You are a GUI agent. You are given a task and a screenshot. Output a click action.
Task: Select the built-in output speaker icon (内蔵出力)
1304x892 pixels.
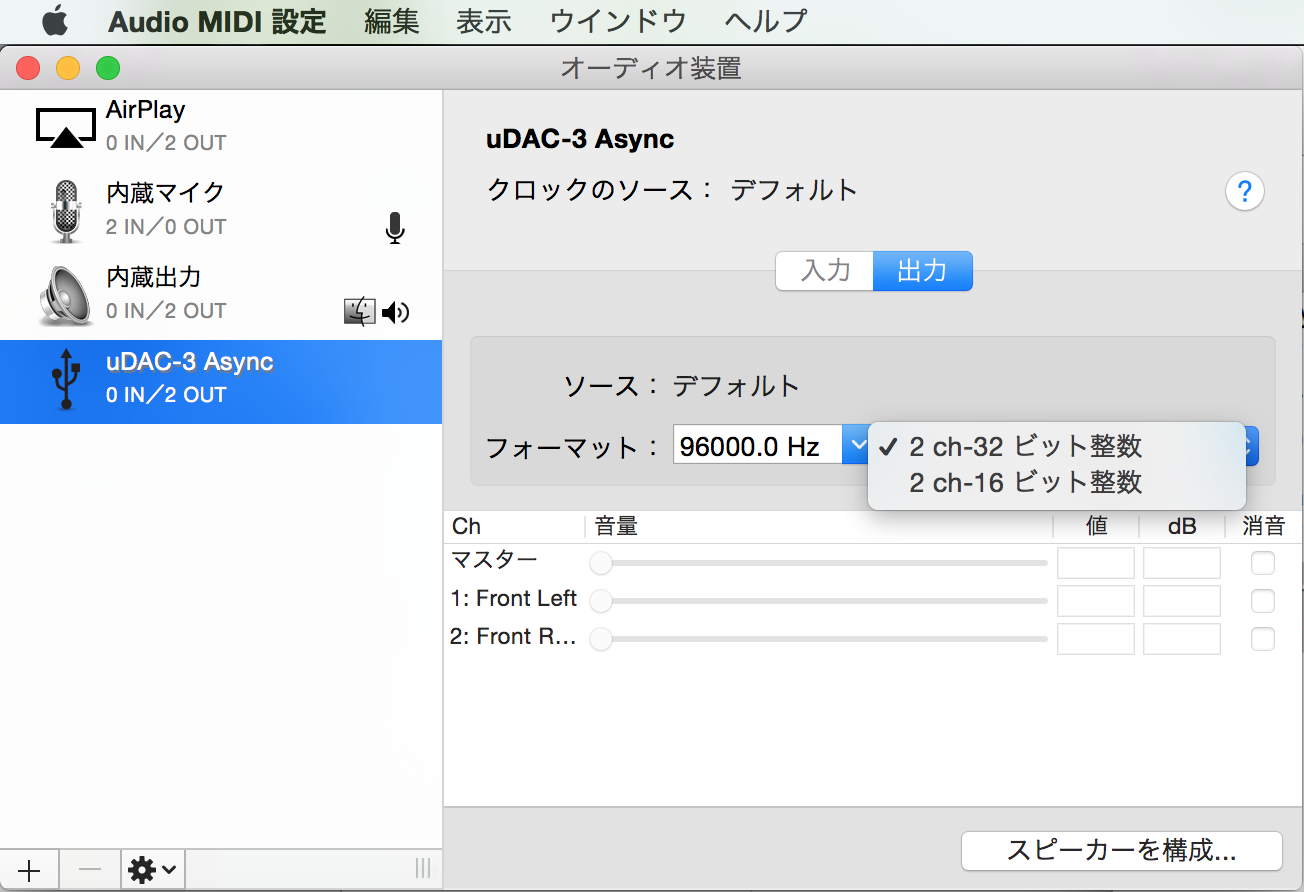66,295
